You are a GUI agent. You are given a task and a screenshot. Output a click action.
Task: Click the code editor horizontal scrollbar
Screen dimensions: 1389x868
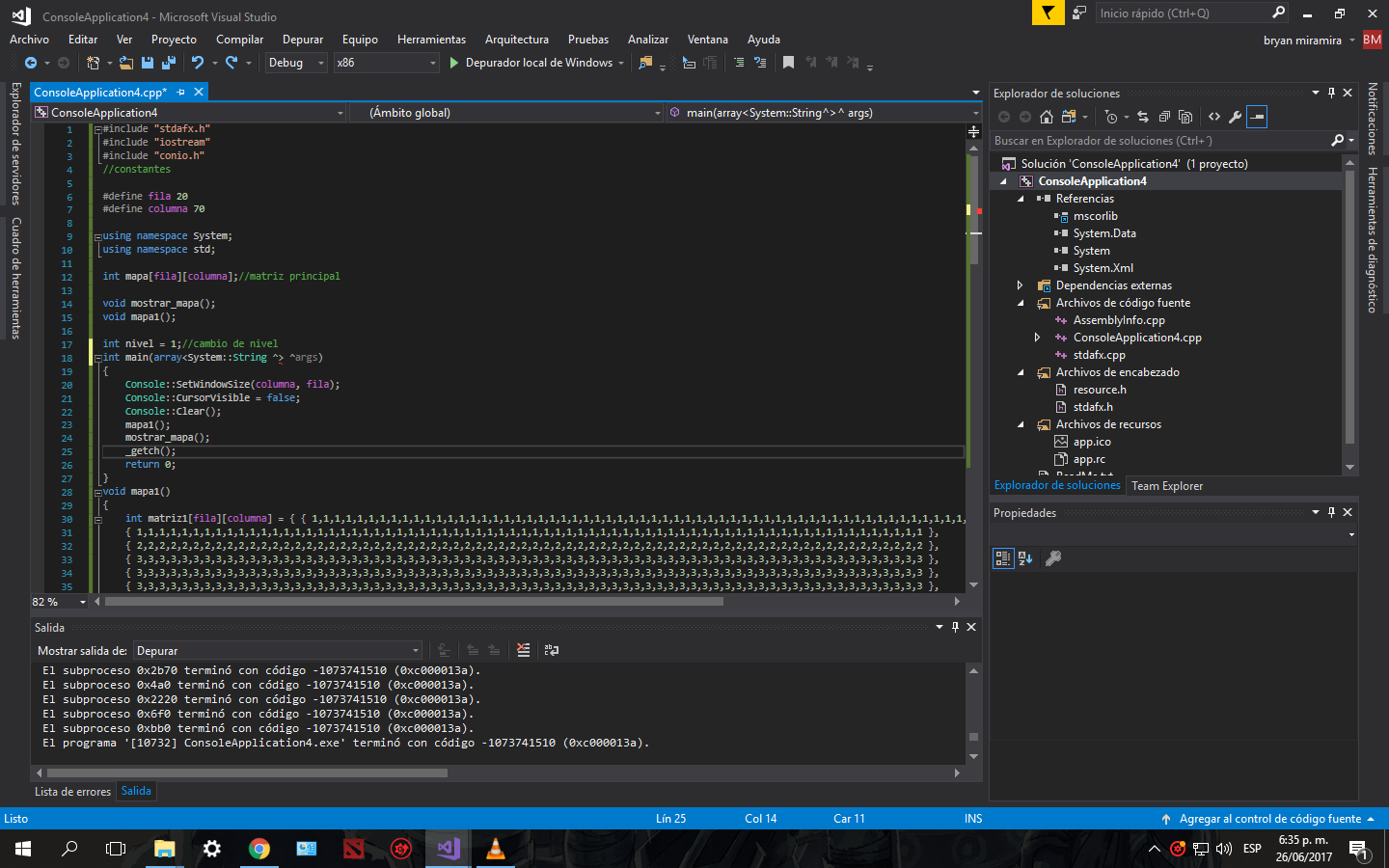(x=414, y=602)
